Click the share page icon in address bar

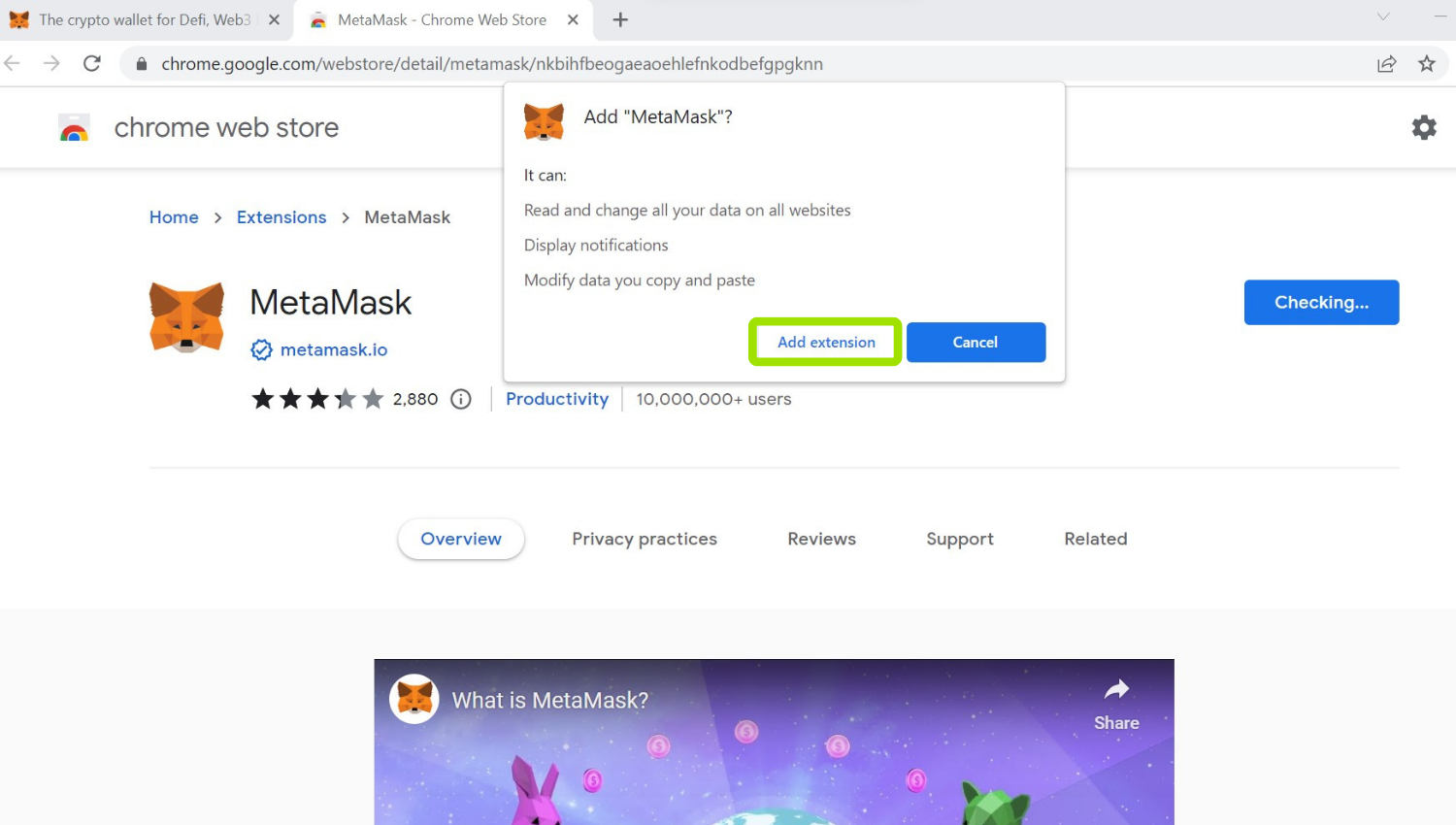[1386, 64]
